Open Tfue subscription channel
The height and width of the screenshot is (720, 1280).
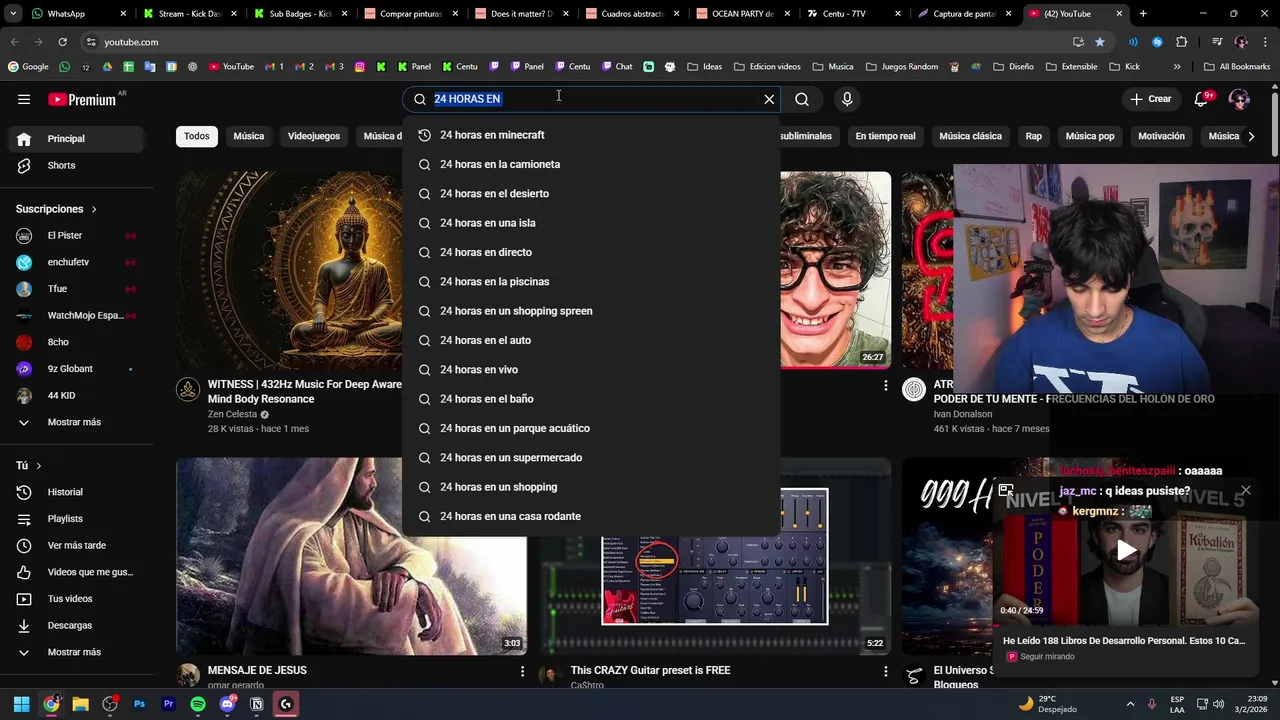tap(76, 289)
